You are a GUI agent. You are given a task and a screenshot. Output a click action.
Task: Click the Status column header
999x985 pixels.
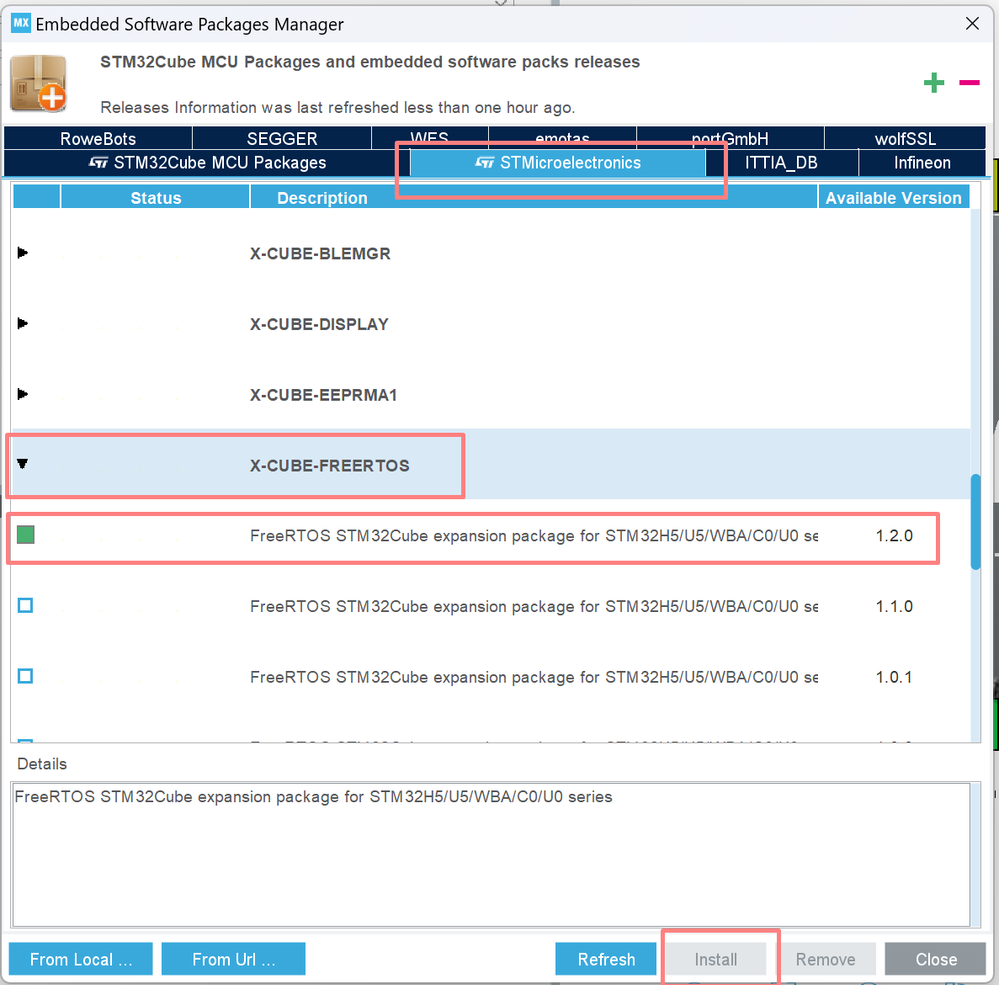155,198
